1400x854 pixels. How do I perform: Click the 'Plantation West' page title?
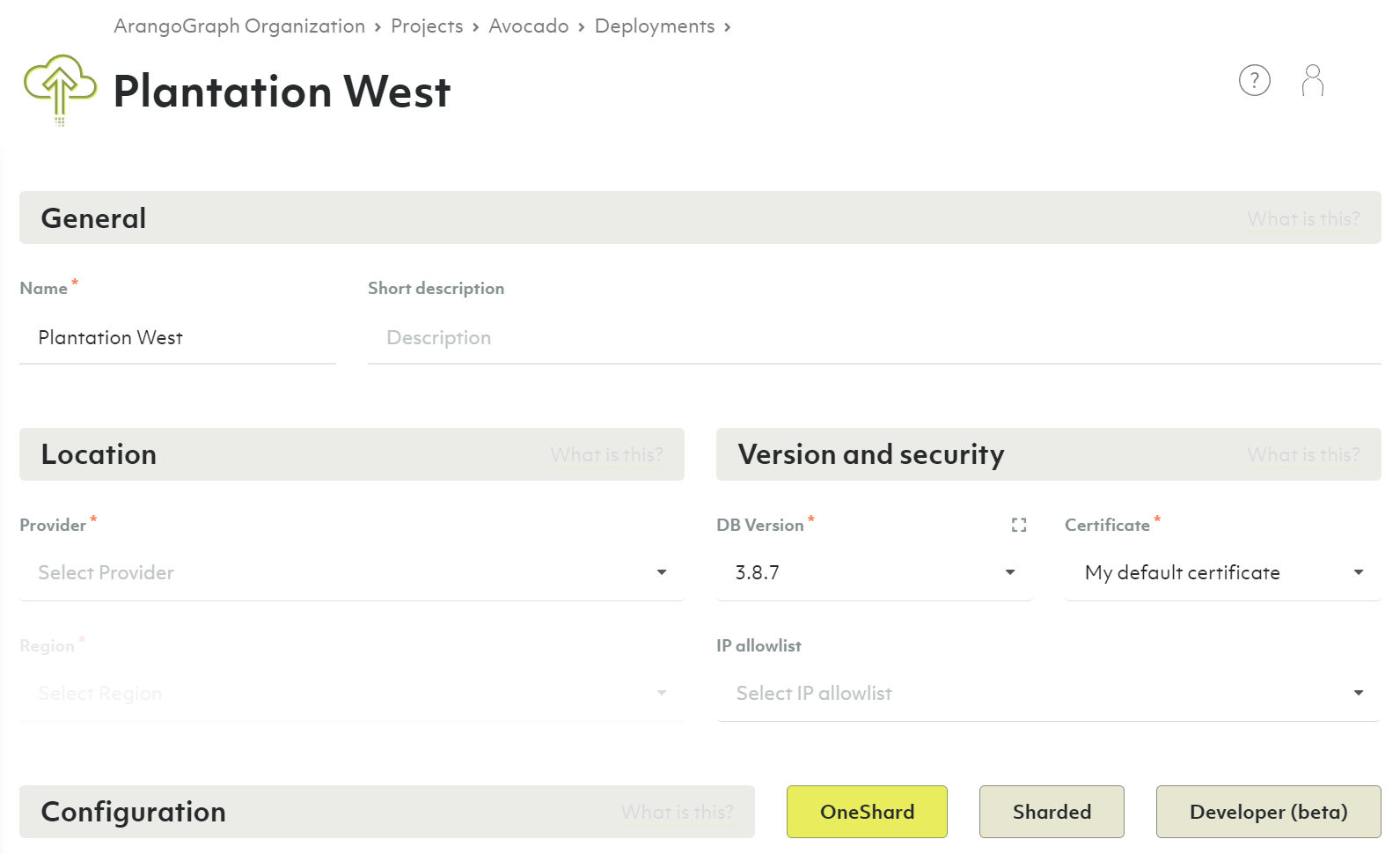click(282, 92)
